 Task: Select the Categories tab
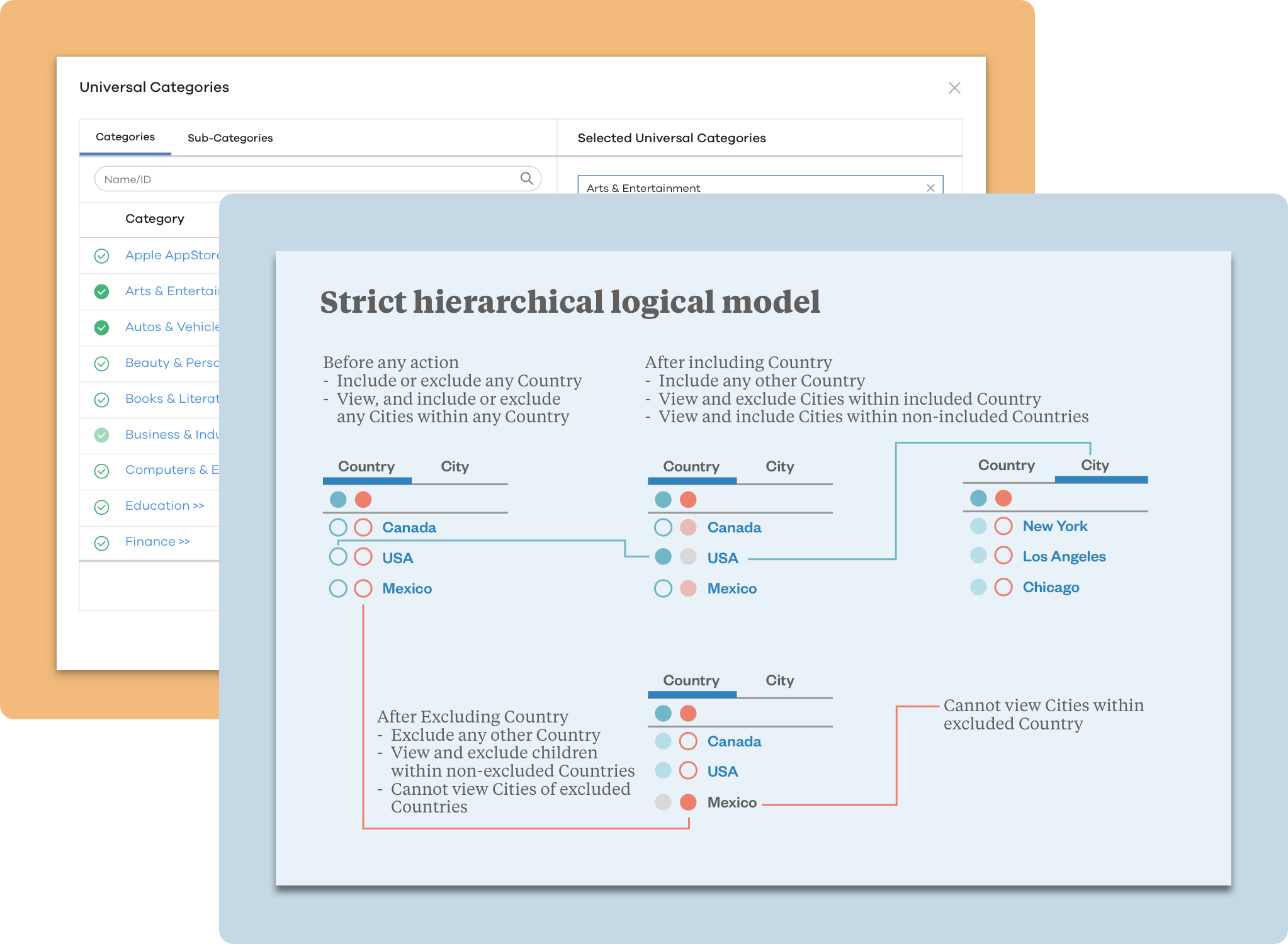(x=125, y=137)
